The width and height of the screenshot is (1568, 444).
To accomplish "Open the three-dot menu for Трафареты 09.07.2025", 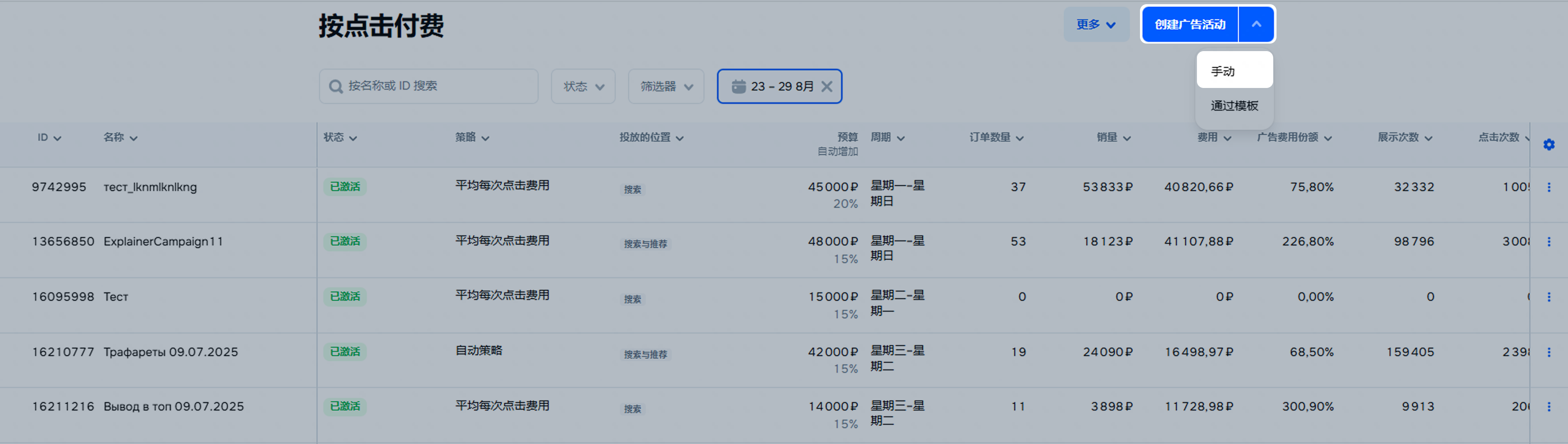I will (1548, 352).
